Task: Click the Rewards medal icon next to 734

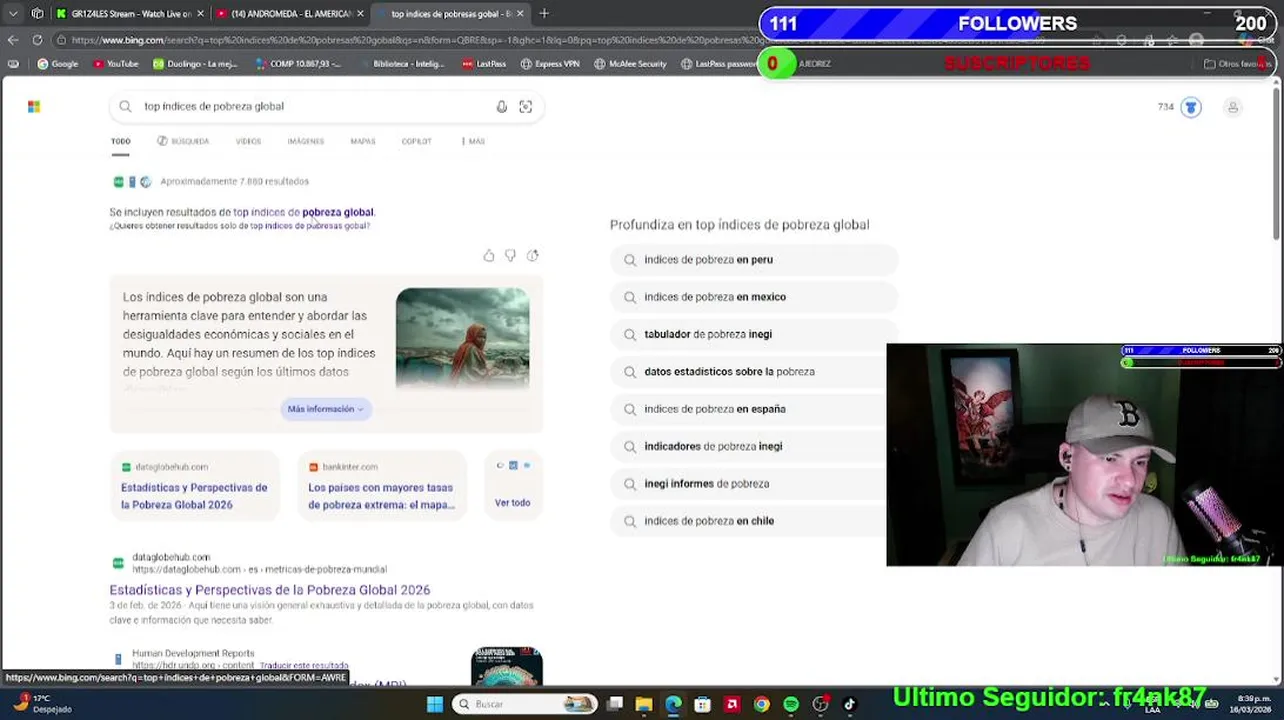Action: [x=1190, y=107]
